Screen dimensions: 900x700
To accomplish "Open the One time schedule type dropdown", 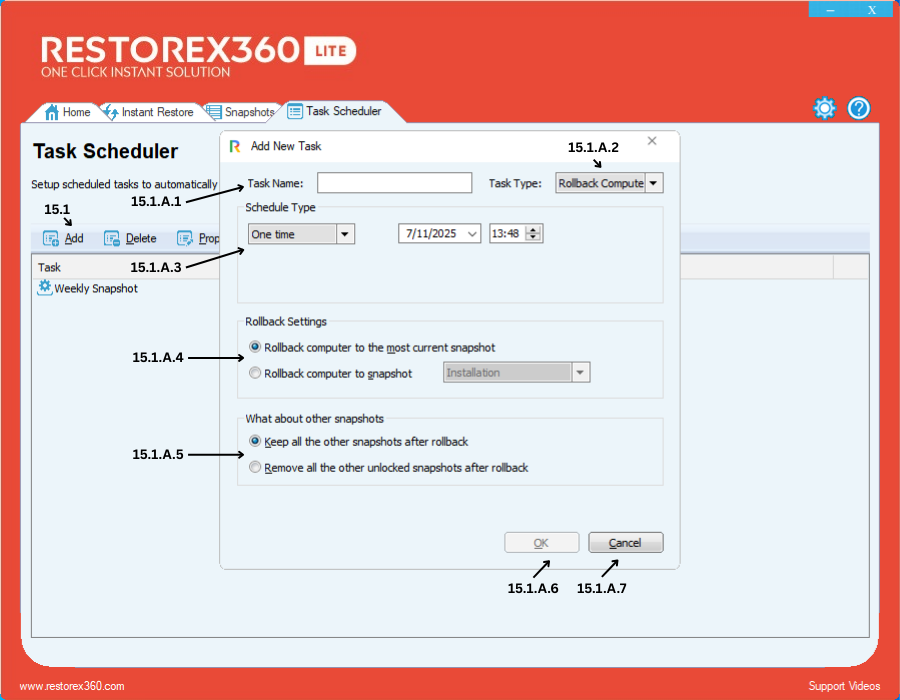I will click(x=345, y=234).
